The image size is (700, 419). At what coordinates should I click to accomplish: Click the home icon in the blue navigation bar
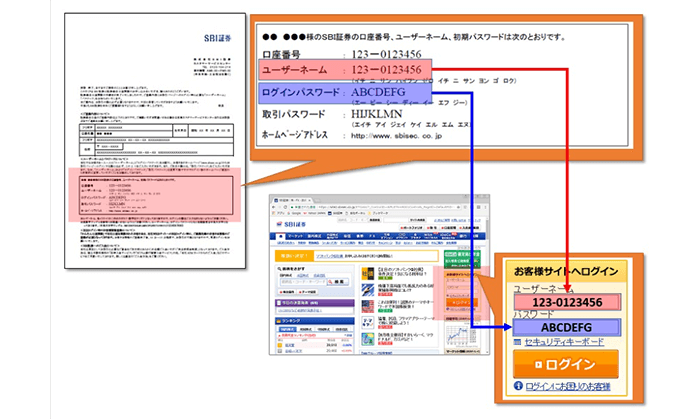coord(280,236)
